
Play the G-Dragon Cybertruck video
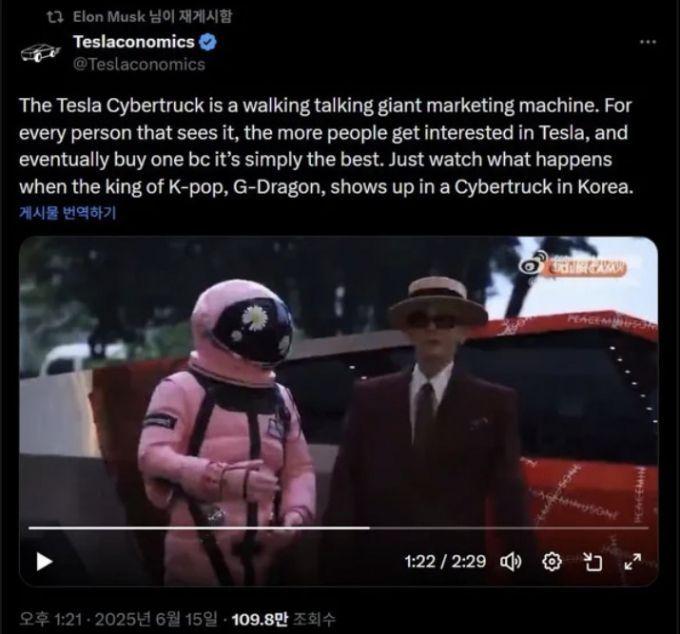tap(44, 562)
